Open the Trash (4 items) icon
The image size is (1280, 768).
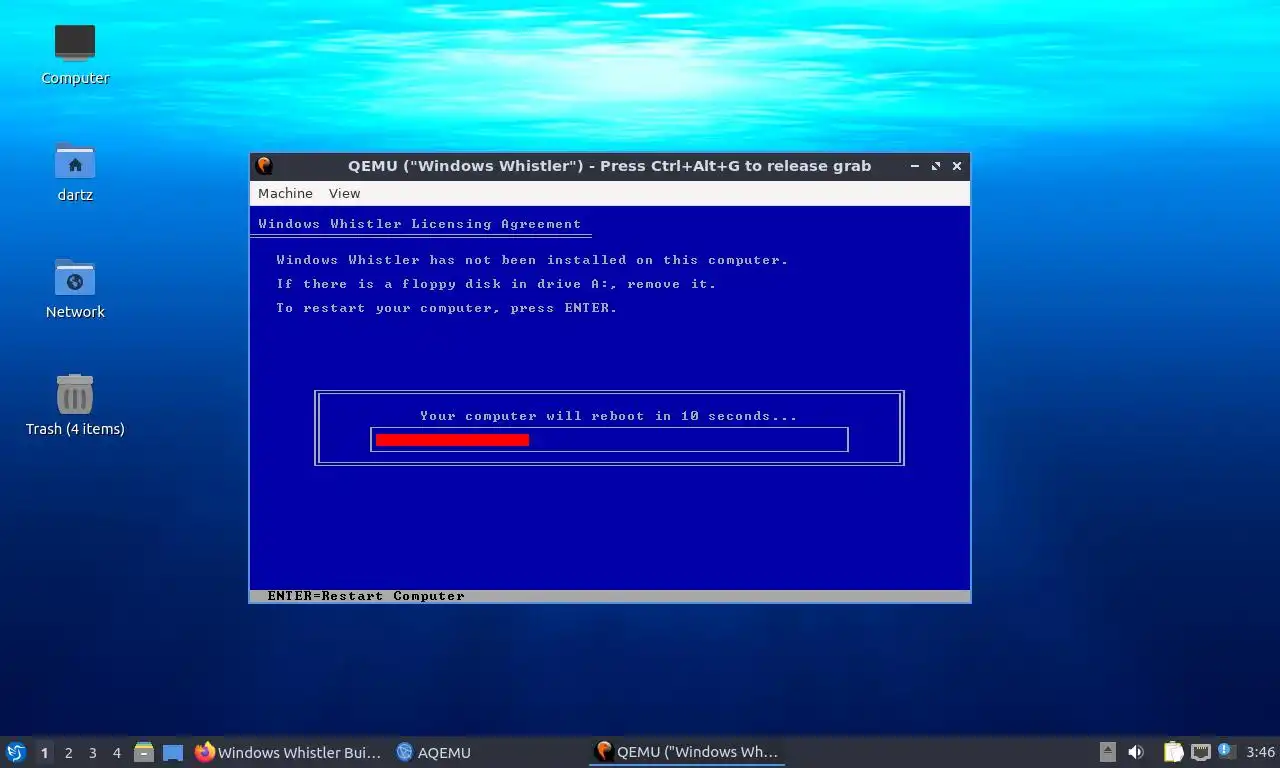pos(75,405)
